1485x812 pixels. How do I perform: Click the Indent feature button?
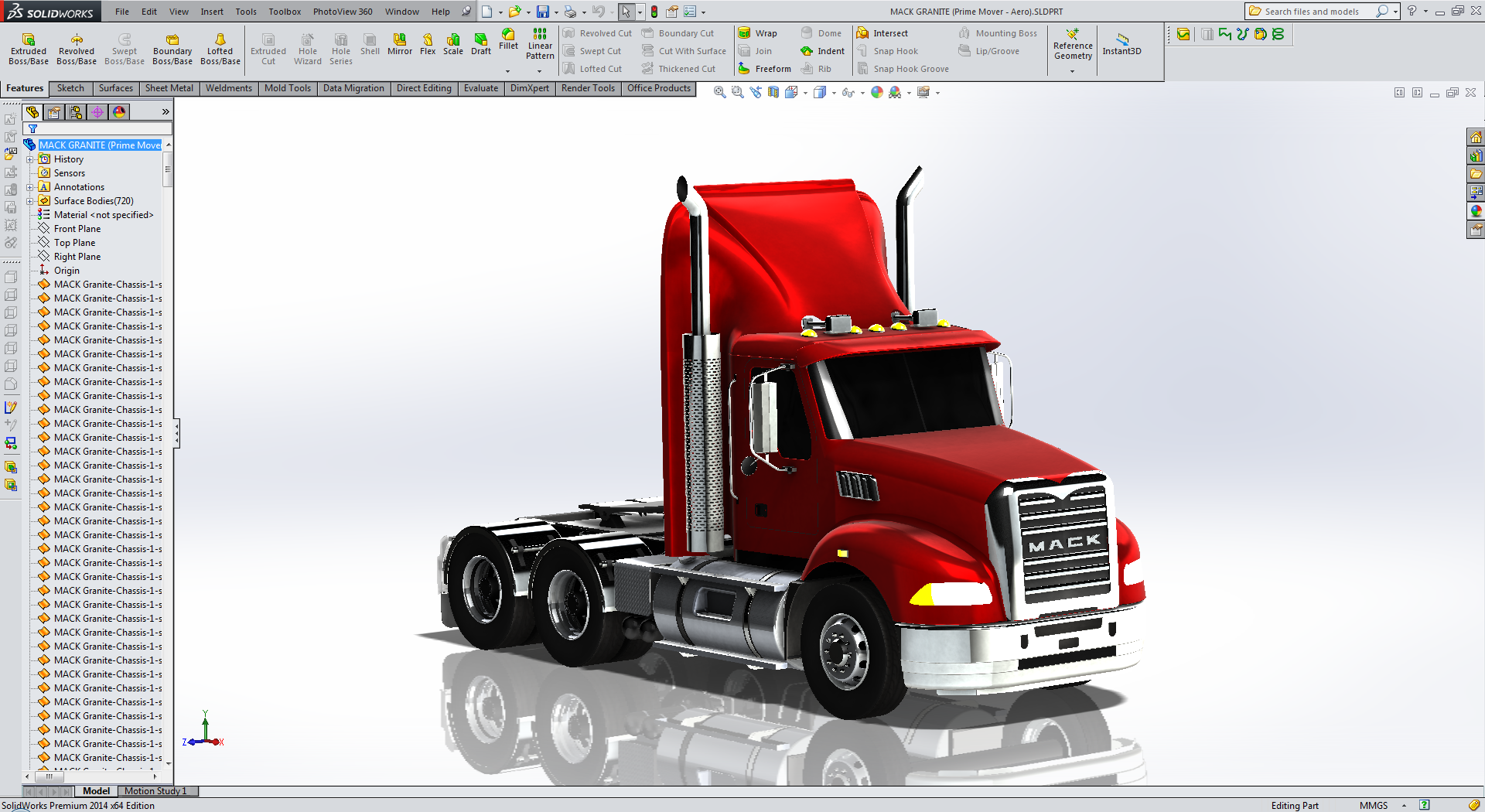pos(822,51)
